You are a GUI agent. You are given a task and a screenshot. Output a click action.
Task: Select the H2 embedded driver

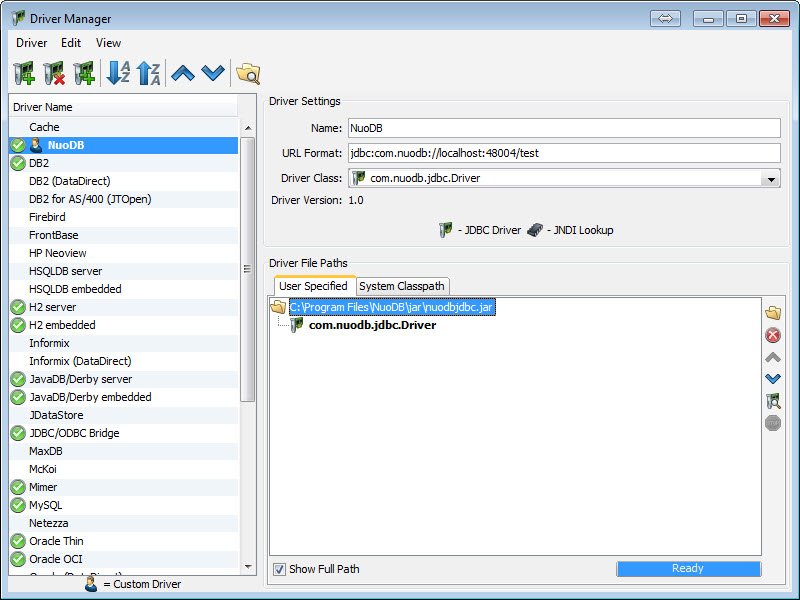tap(124, 325)
